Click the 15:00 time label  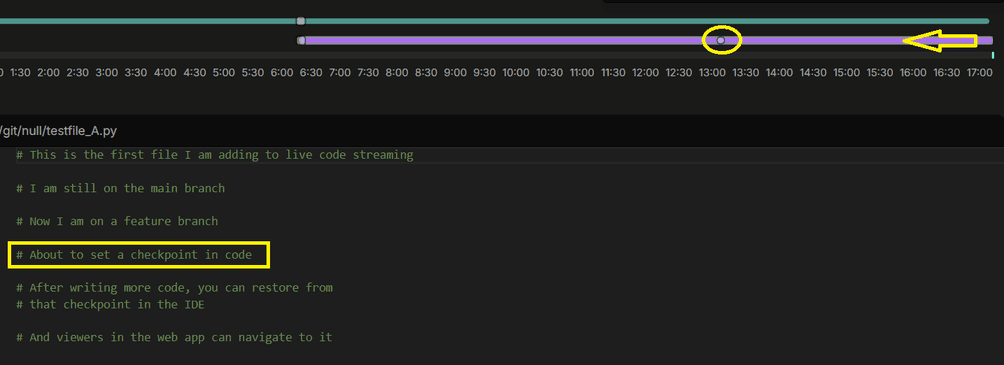click(846, 72)
